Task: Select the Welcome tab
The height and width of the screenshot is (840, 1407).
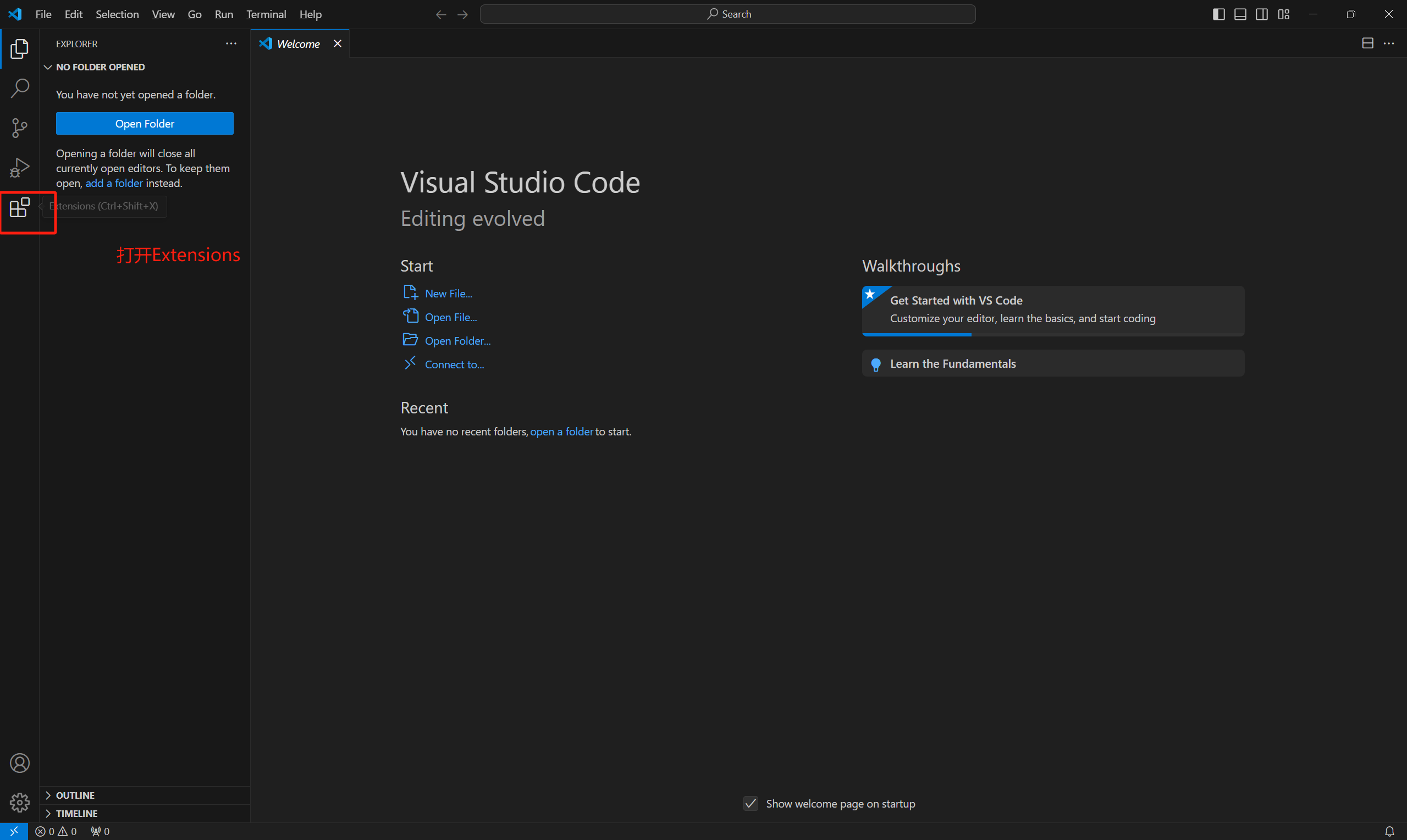Action: pos(300,43)
